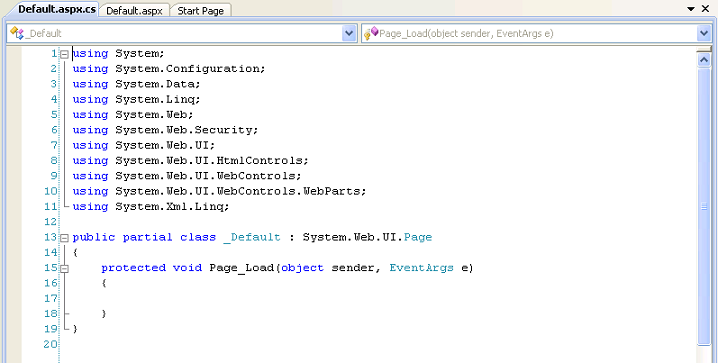
Task: Click the editor split bar handle
Action: click(703, 49)
